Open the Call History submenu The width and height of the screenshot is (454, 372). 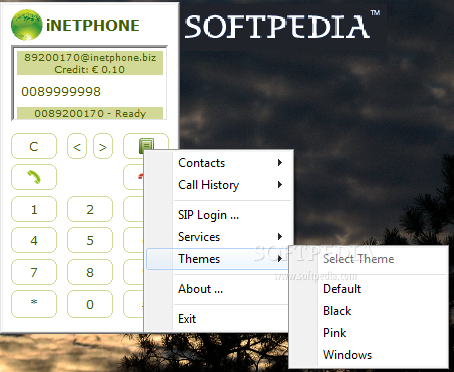click(x=219, y=185)
